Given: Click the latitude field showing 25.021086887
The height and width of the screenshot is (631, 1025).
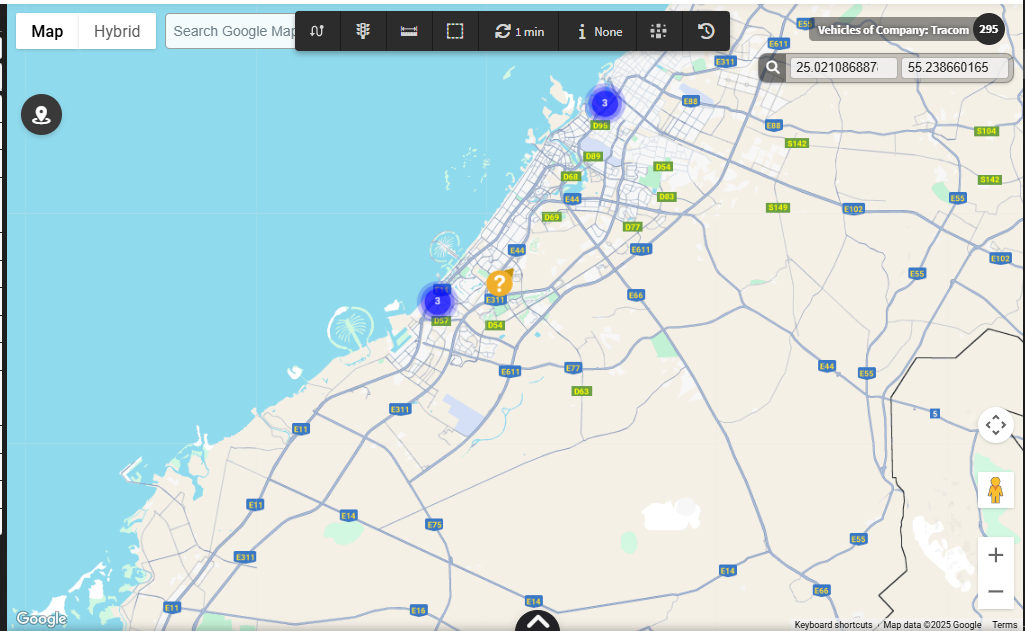Looking at the screenshot, I should pyautogui.click(x=842, y=68).
